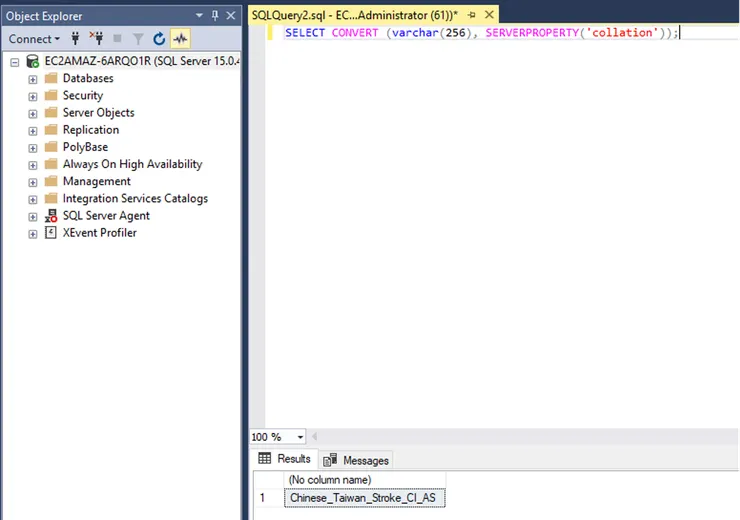Open the Connect dropdown menu
This screenshot has height=520, width=740.
pyautogui.click(x=34, y=39)
